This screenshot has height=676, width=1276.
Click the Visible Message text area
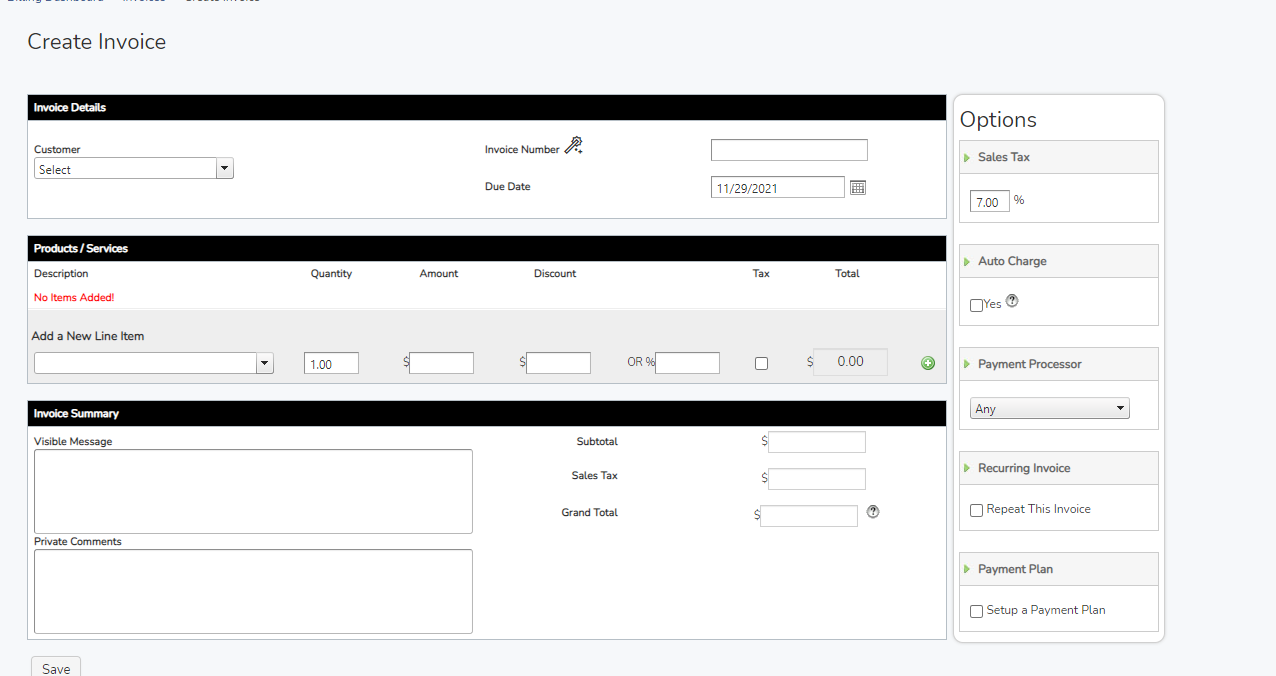[253, 491]
